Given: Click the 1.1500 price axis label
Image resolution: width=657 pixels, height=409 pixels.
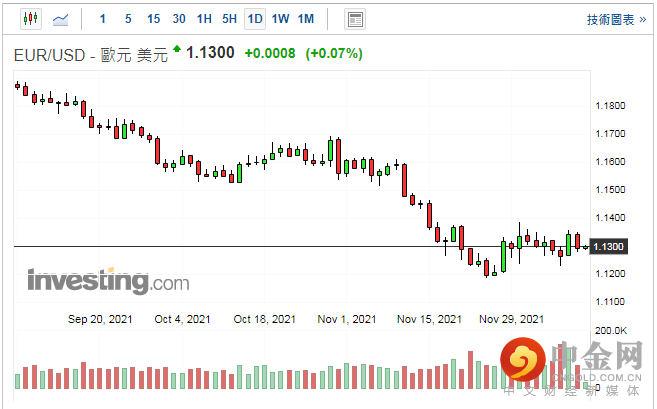Looking at the screenshot, I should coord(610,190).
